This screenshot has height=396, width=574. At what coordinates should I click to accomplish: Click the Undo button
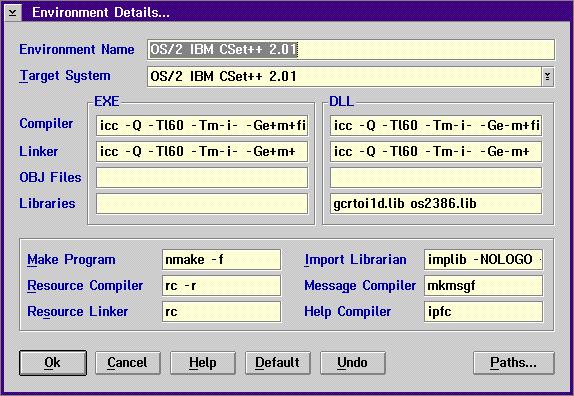(x=353, y=363)
